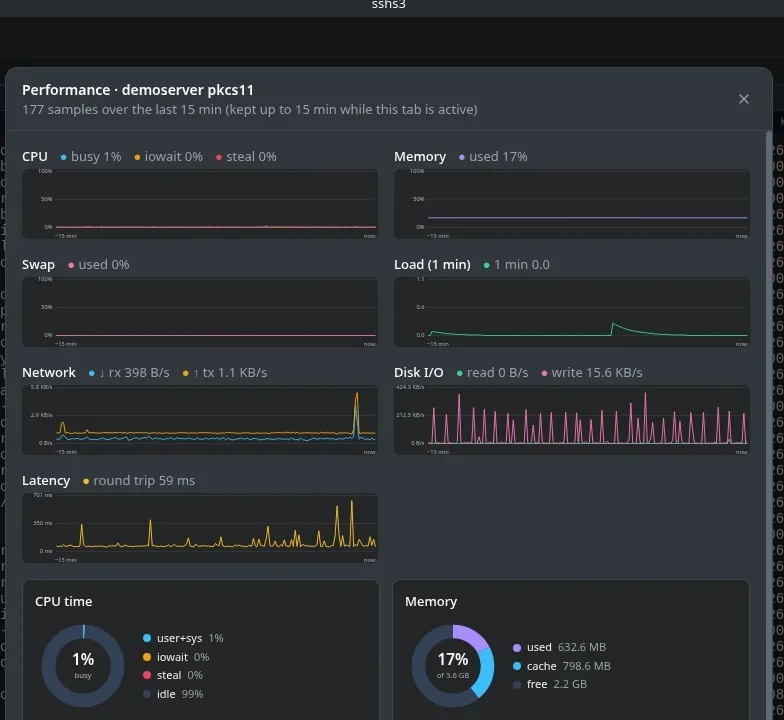Click the Memory usage graph

pyautogui.click(x=572, y=204)
